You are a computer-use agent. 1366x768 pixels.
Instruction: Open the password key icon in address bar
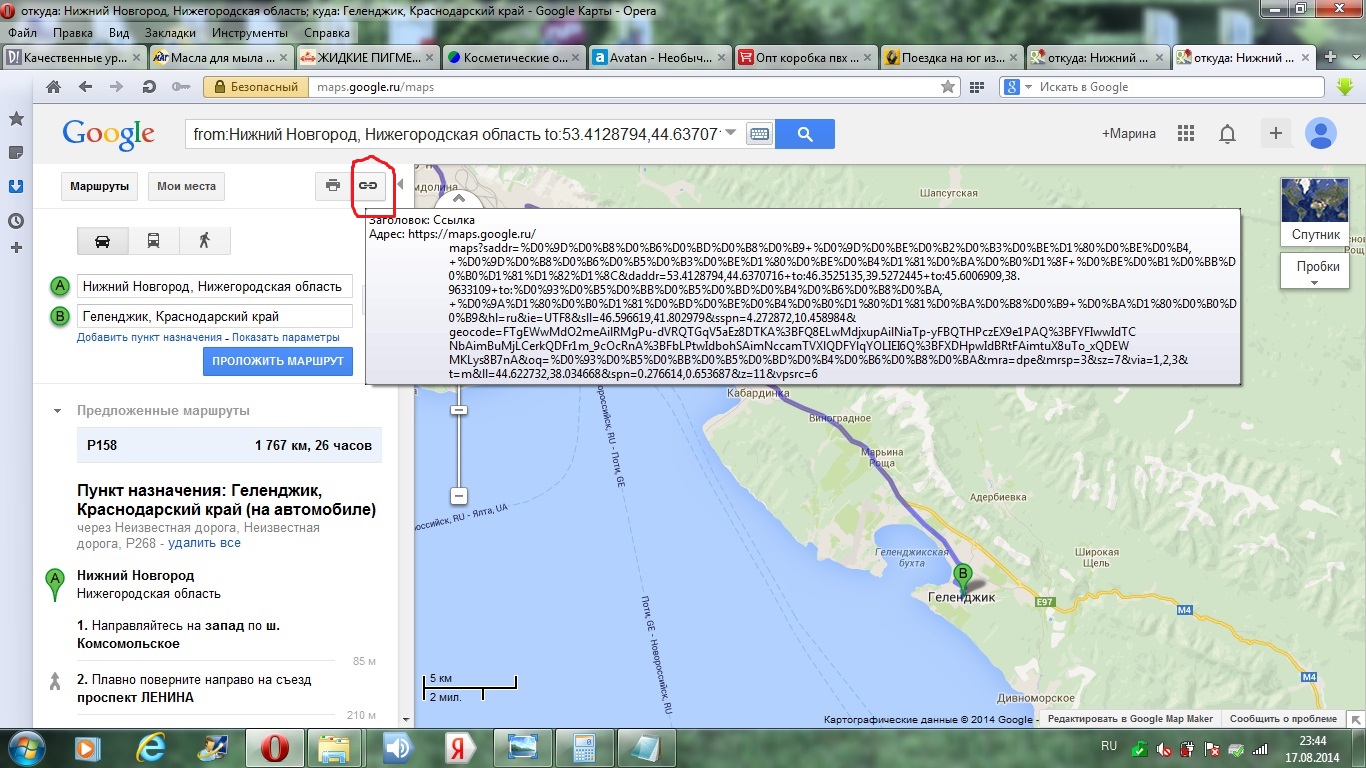click(181, 87)
